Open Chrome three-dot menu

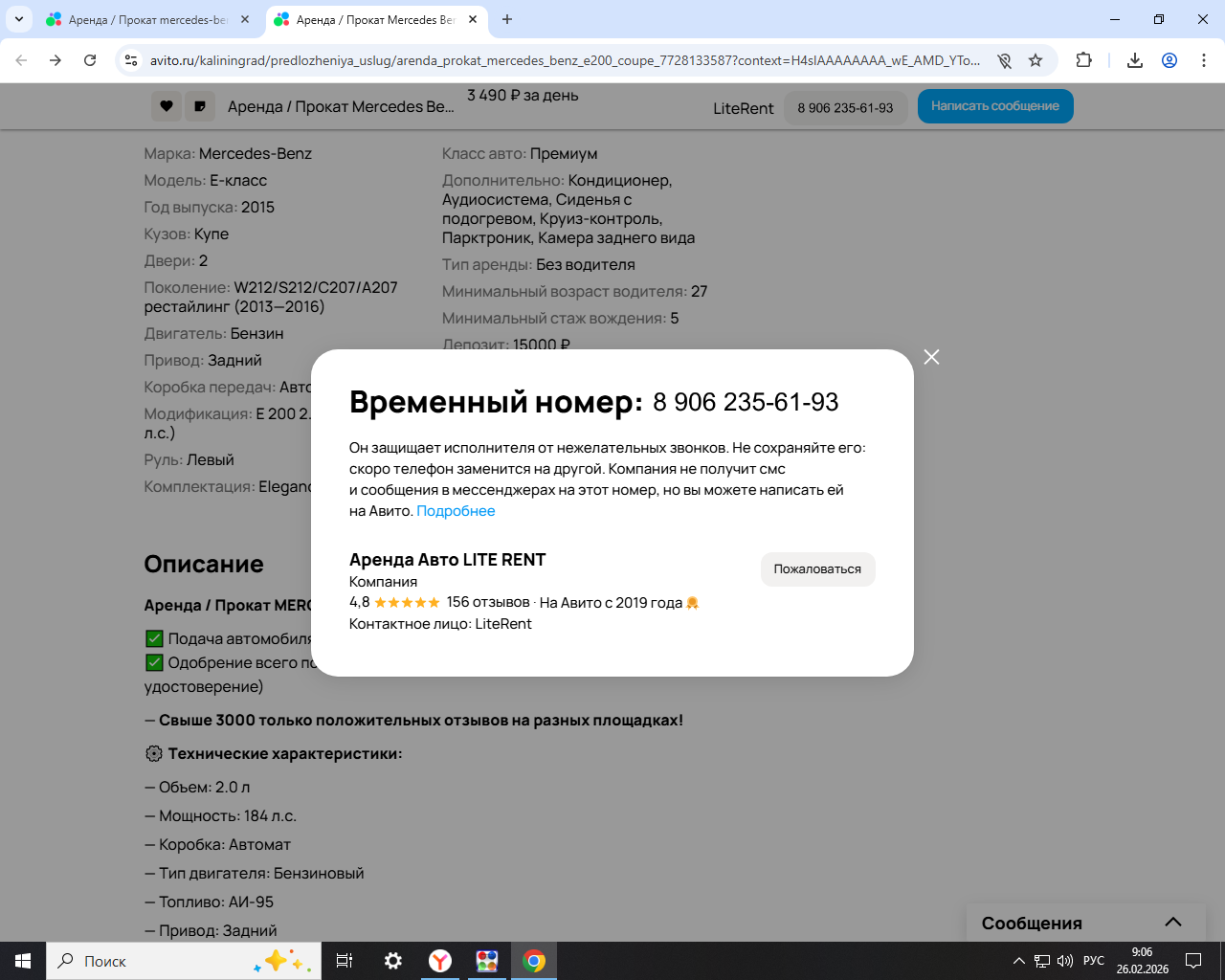tap(1204, 60)
